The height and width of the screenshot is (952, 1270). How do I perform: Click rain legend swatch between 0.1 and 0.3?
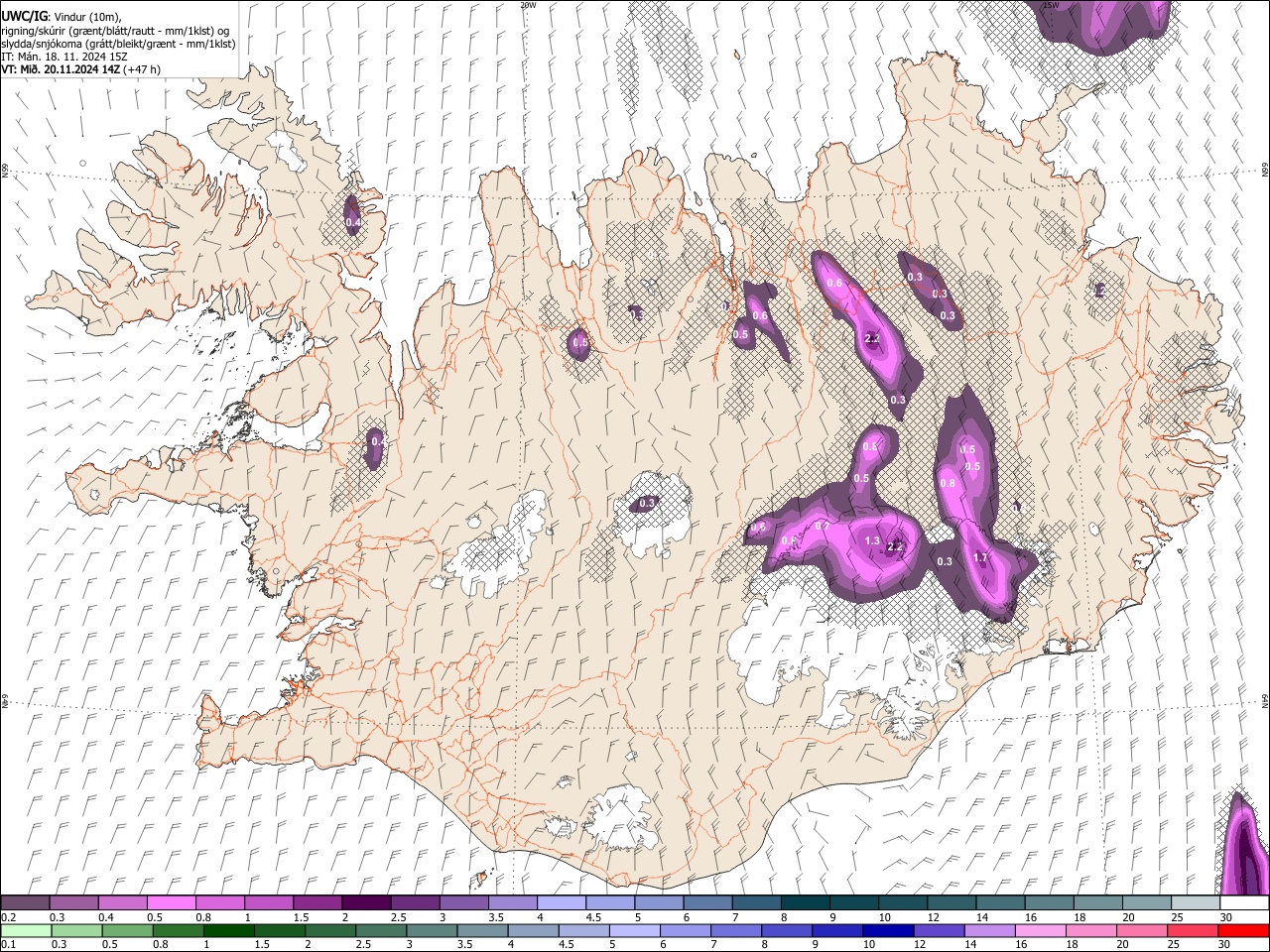click(x=25, y=930)
